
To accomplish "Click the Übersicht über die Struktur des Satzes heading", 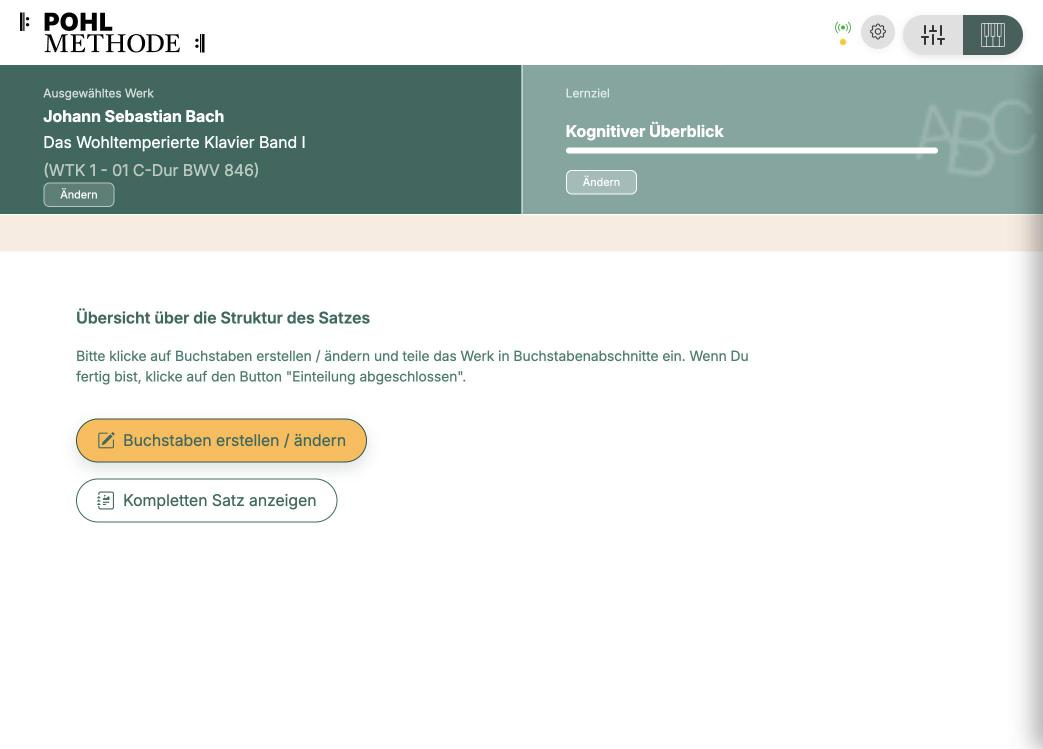I will tap(223, 318).
